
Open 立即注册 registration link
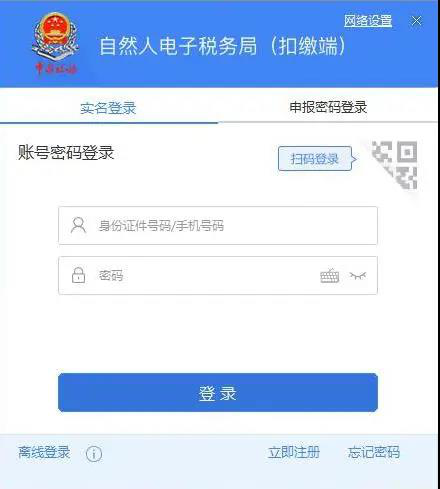click(294, 452)
